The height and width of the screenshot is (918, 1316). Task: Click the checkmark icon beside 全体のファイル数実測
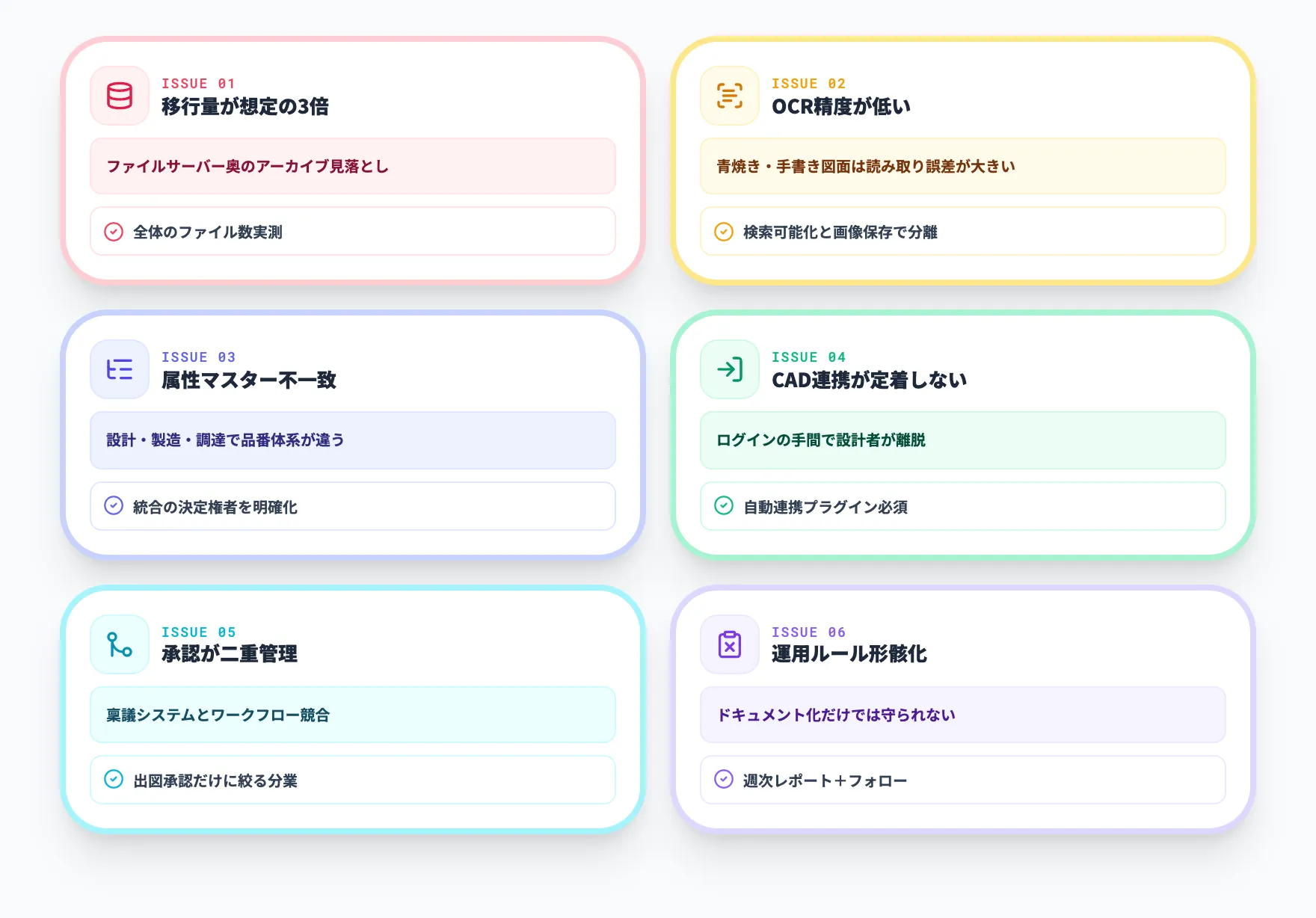click(x=114, y=232)
